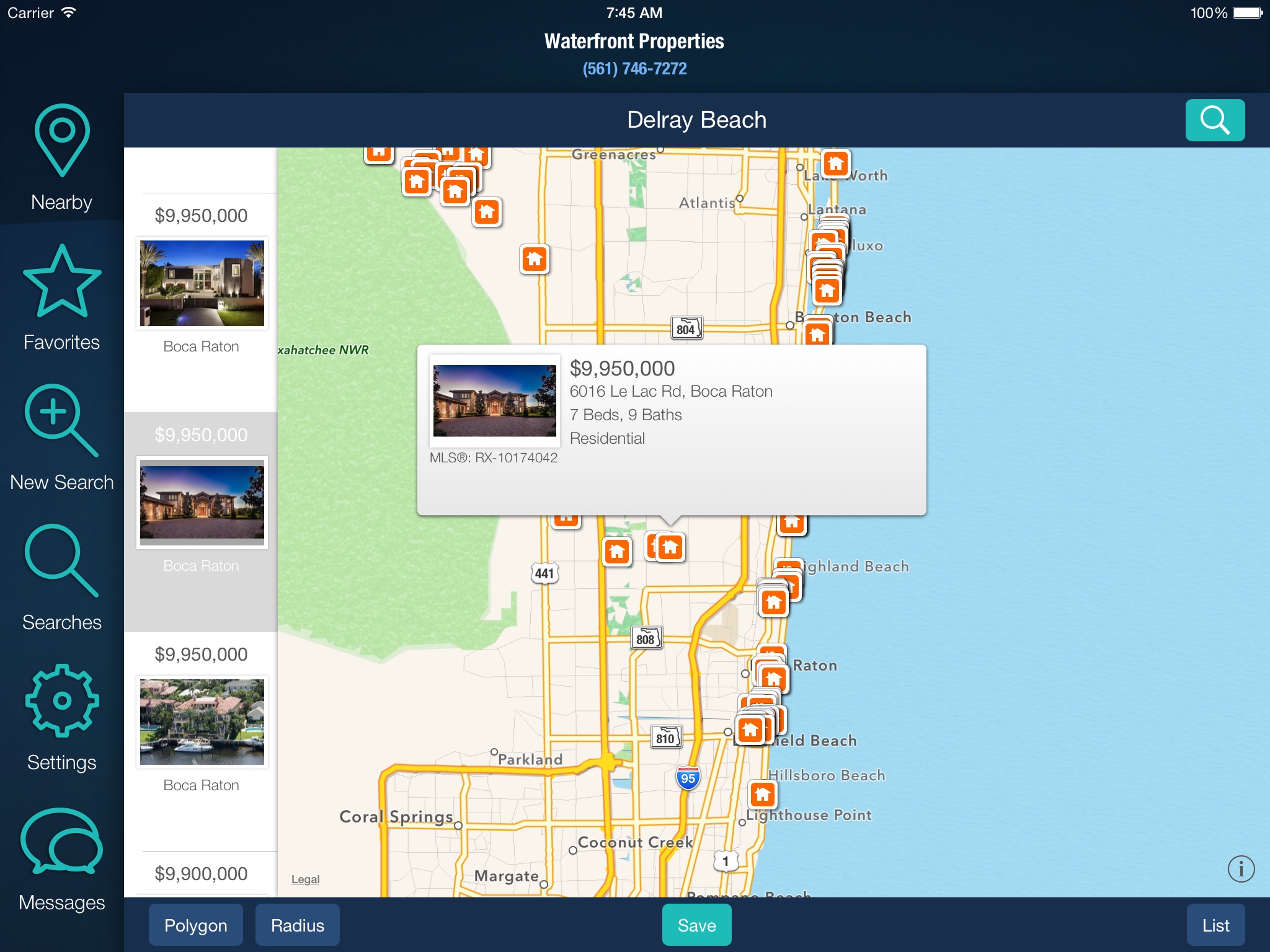This screenshot has width=1270, height=952.
Task: Select house marker west of Boynton Beach
Action: pos(535,259)
